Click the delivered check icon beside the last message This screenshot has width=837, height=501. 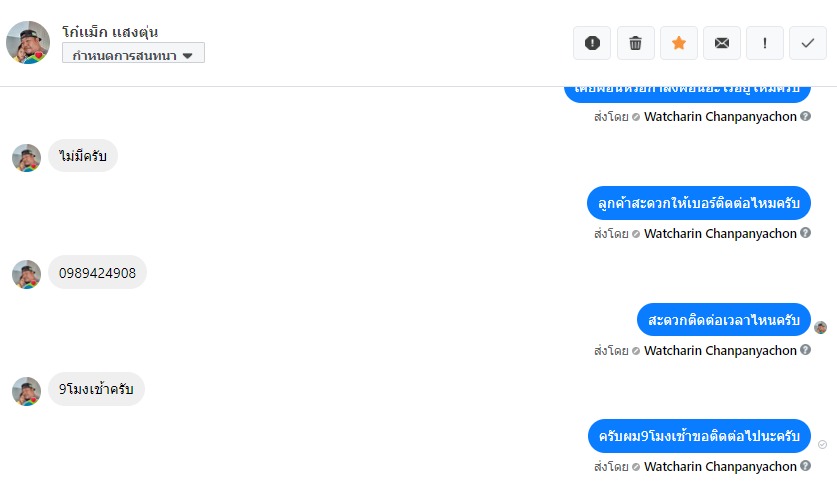click(x=822, y=443)
